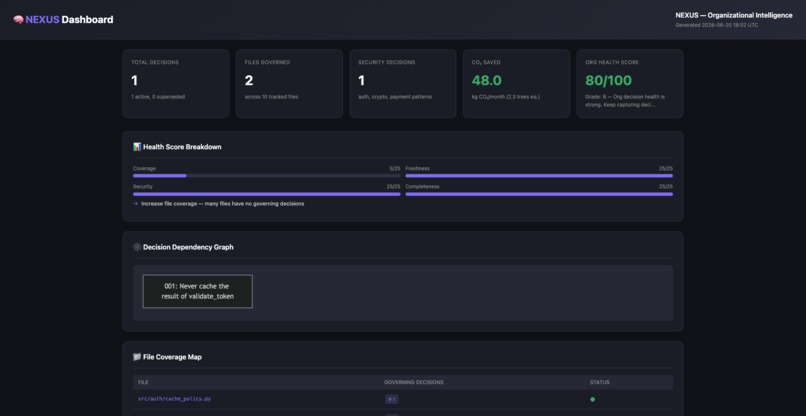
Task: Click the Freshness 25/25 score value
Action: coord(666,169)
